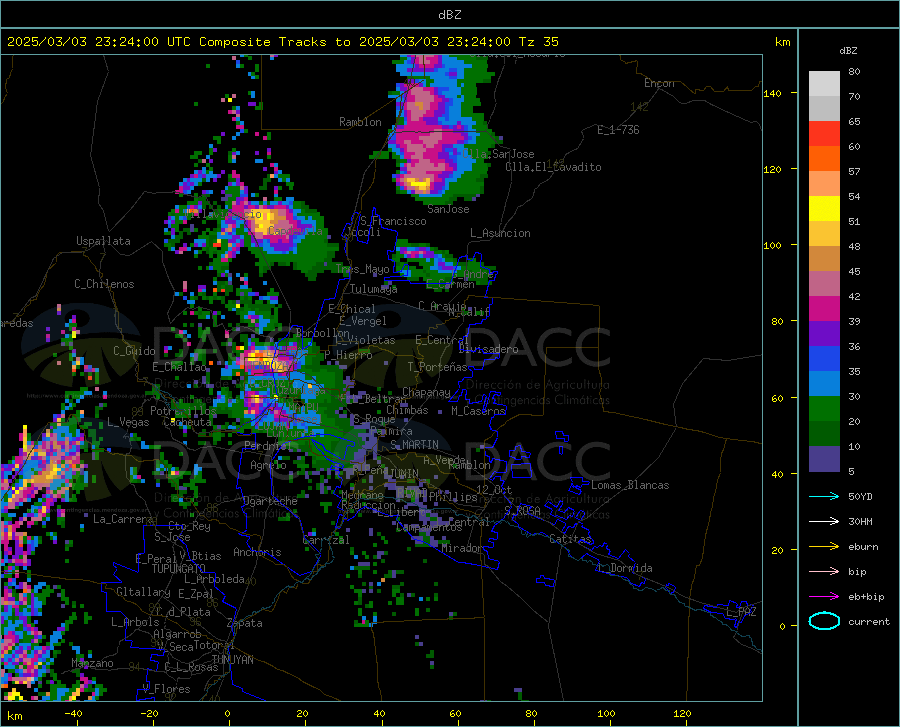Click the Catitas map label

click(571, 539)
